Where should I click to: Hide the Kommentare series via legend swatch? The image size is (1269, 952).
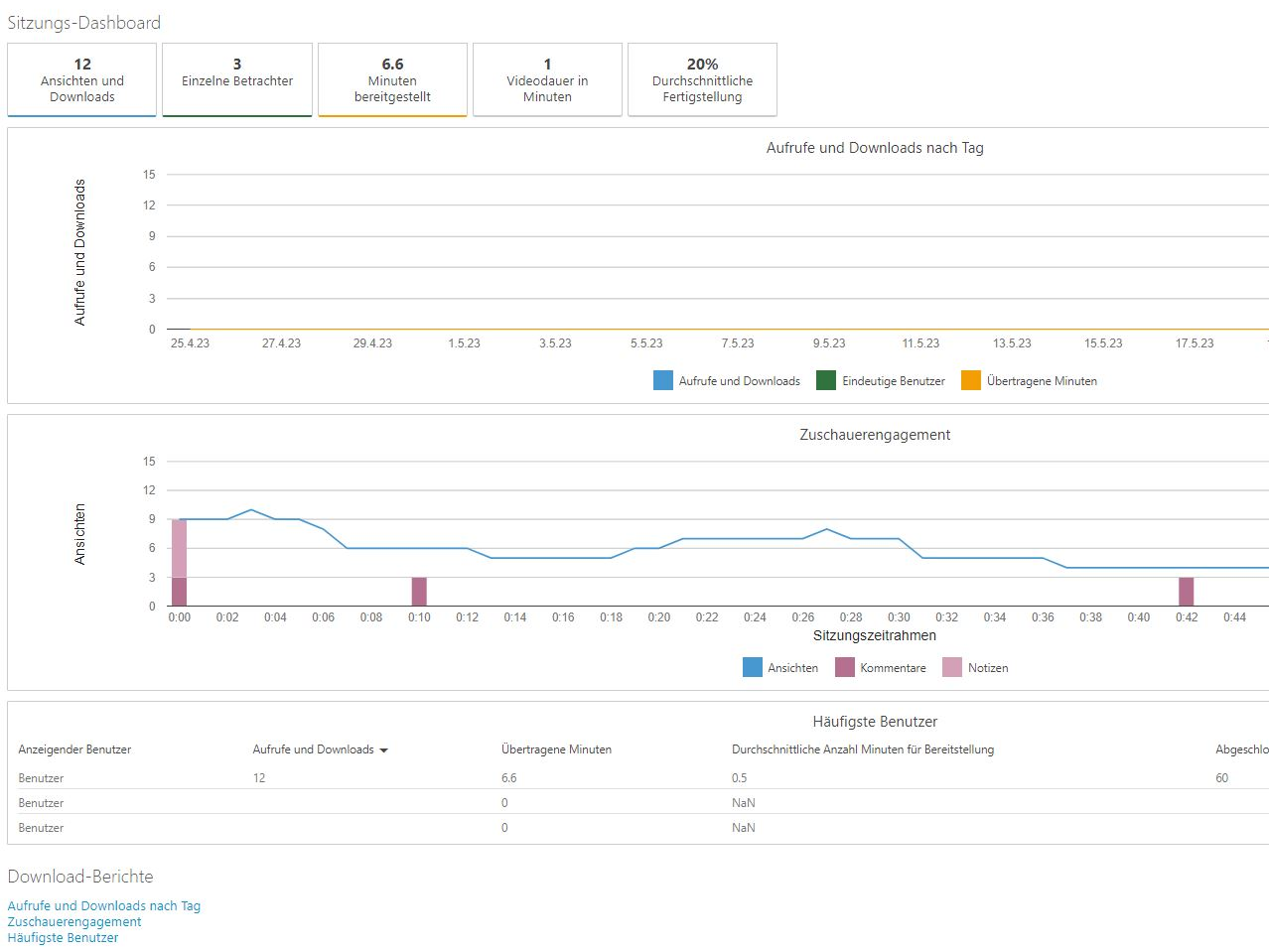(845, 667)
